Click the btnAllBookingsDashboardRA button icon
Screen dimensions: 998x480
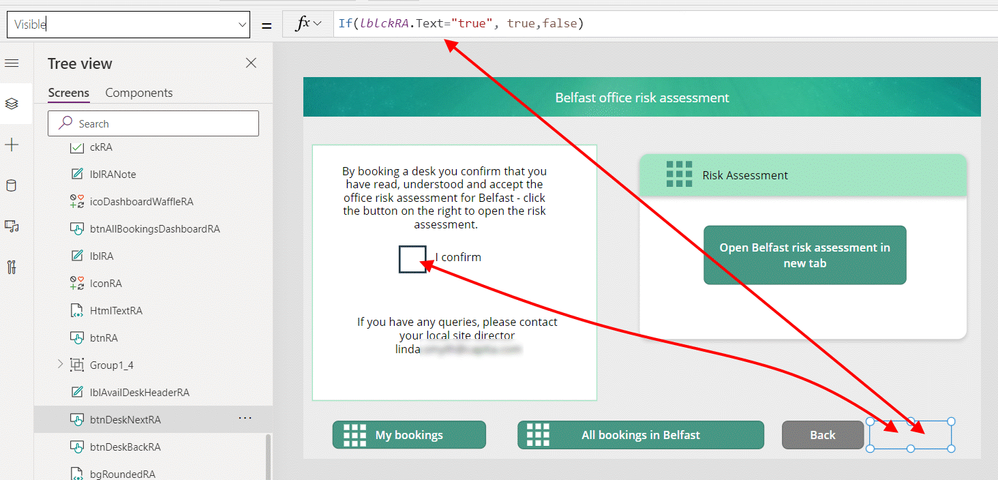click(77, 229)
